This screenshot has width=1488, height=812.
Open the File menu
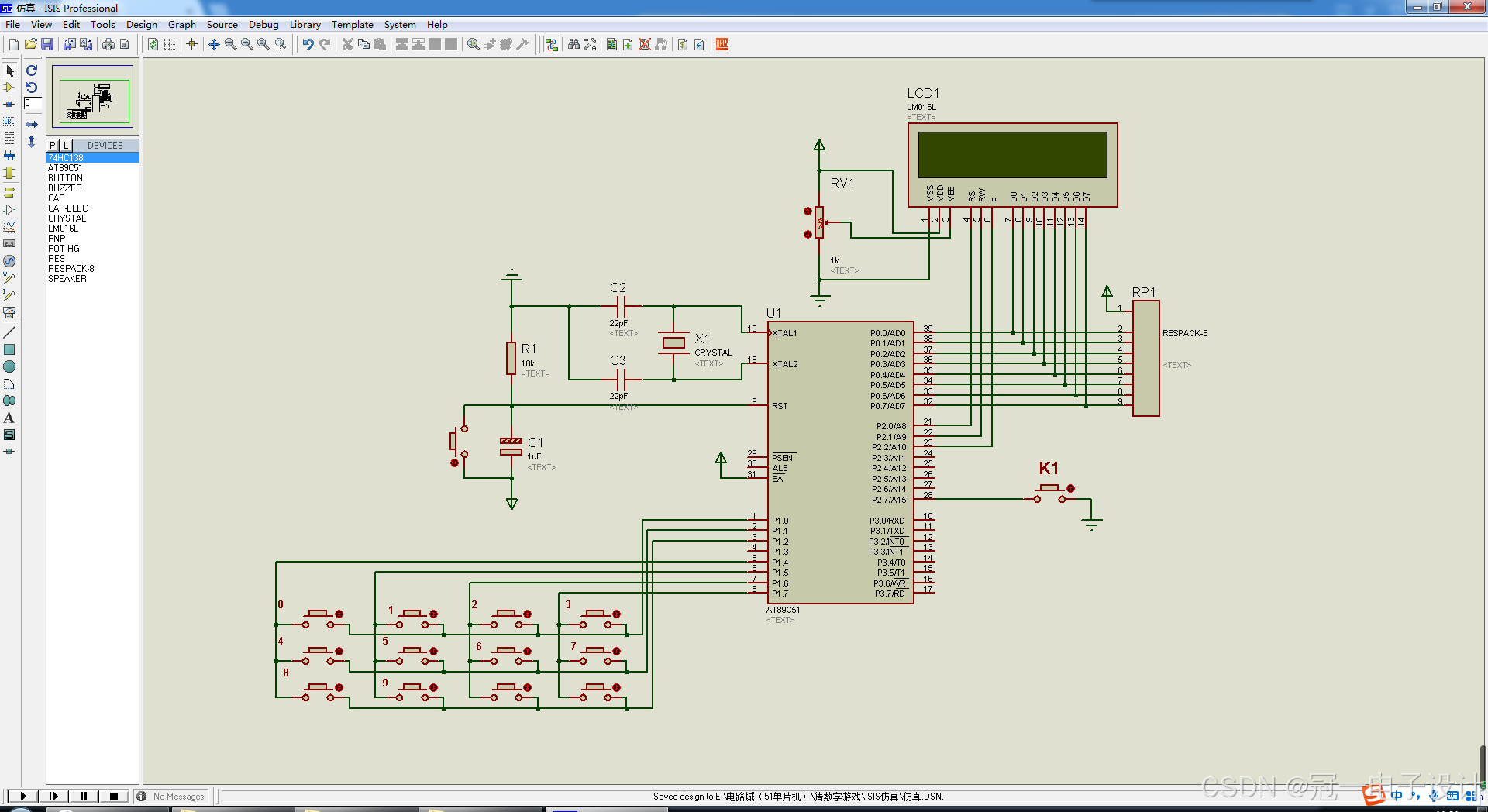coord(12,25)
